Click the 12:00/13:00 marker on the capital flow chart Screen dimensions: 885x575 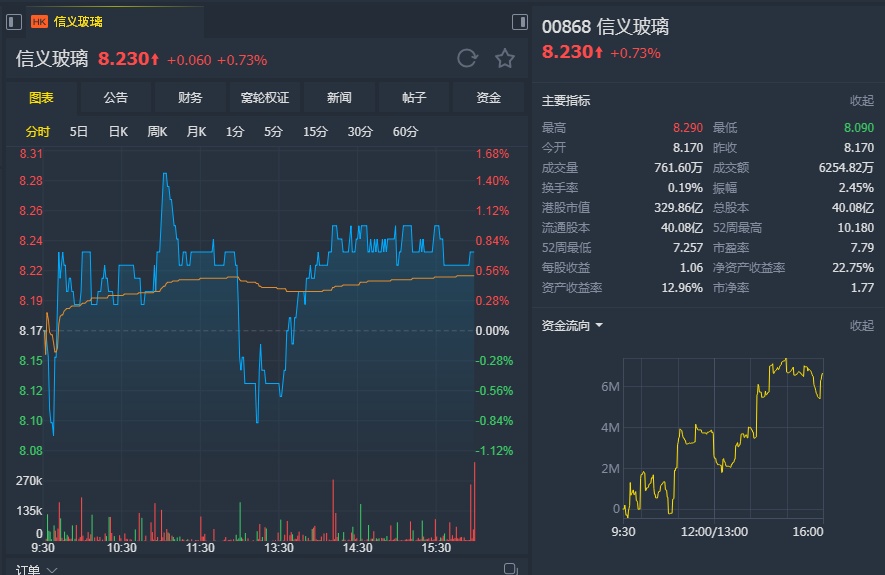[715, 531]
